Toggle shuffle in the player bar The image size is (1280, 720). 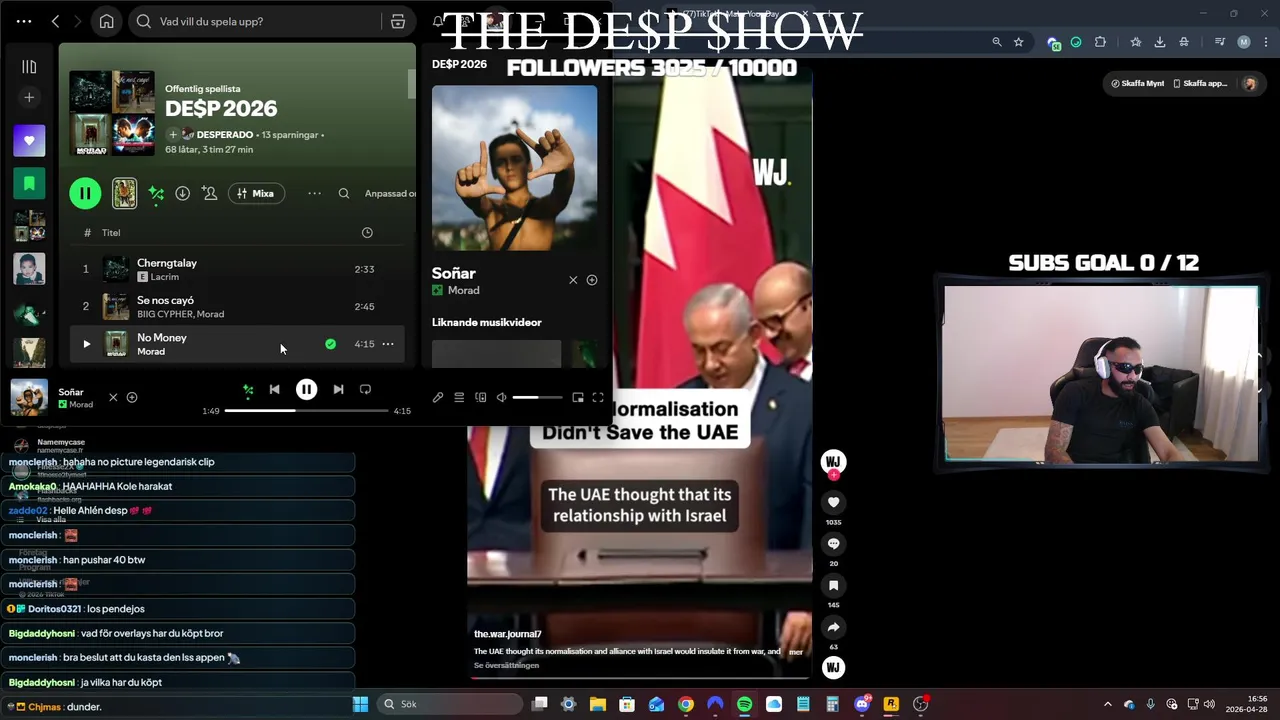tap(248, 389)
